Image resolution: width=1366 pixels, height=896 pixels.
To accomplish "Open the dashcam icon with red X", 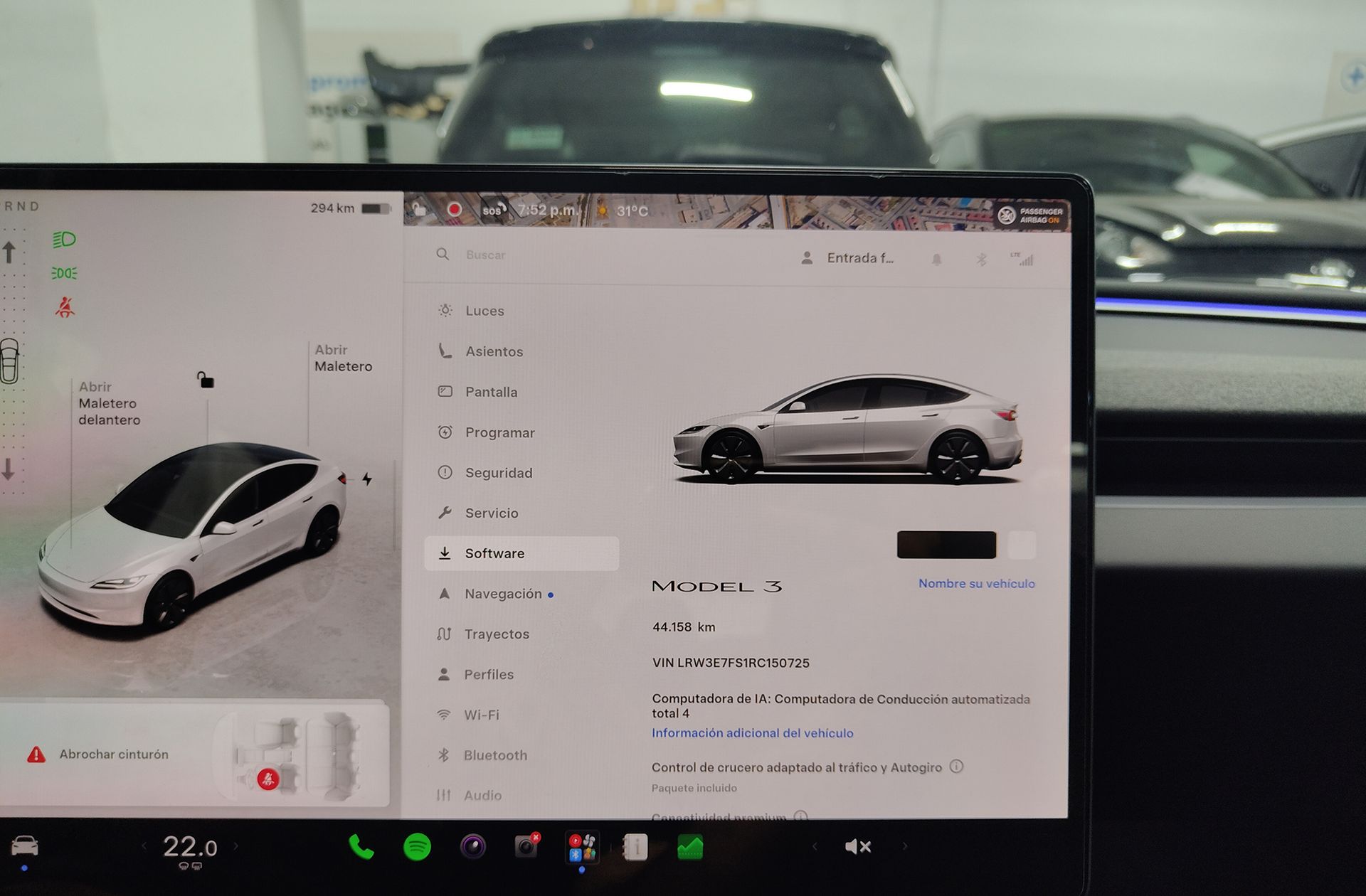I will tap(527, 846).
